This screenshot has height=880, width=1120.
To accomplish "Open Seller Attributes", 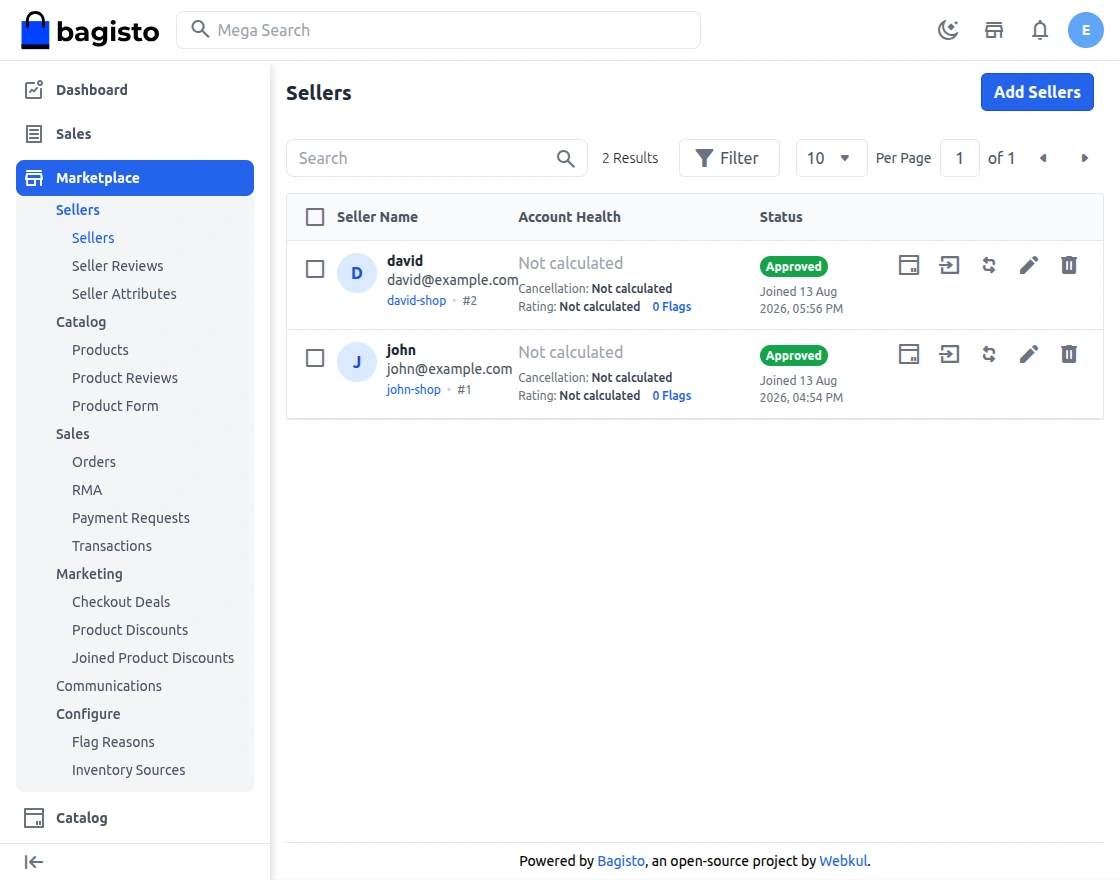I will click(124, 294).
